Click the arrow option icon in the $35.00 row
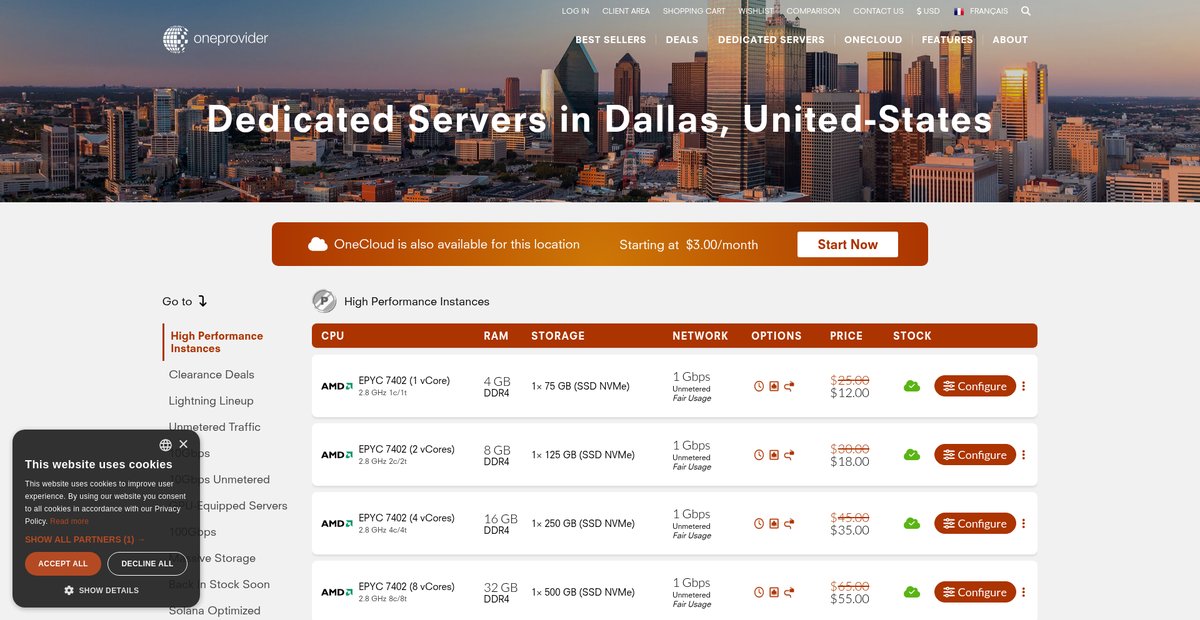Image resolution: width=1200 pixels, height=620 pixels. (x=789, y=523)
